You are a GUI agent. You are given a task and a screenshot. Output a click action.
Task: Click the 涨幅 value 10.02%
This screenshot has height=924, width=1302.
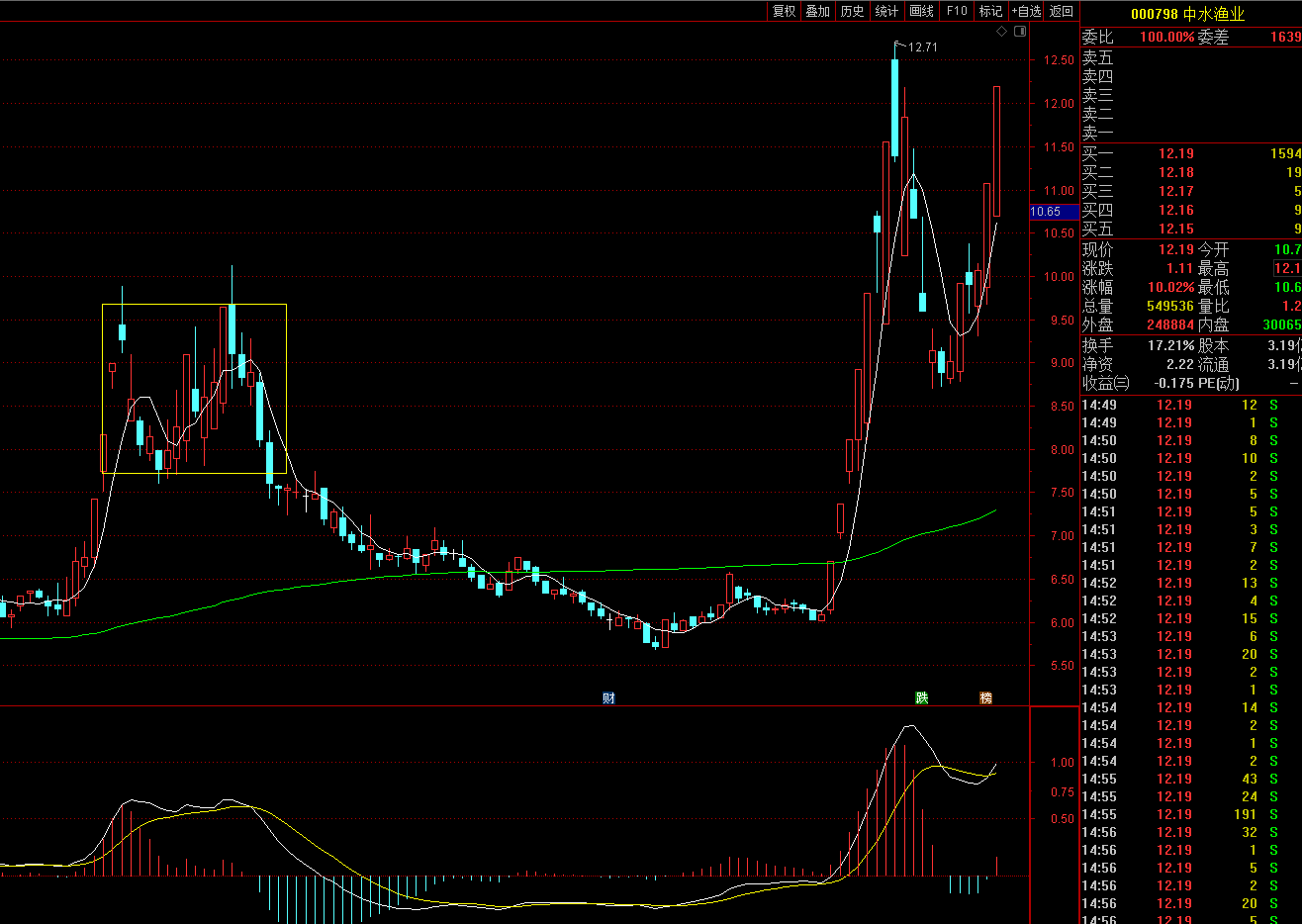pos(1169,287)
